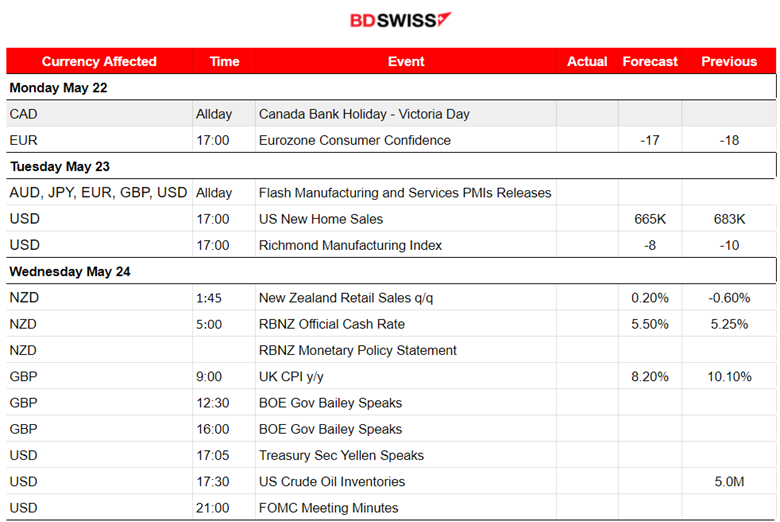Click the UK CPI y/y event
The width and height of the screenshot is (780, 522).
[x=291, y=377]
